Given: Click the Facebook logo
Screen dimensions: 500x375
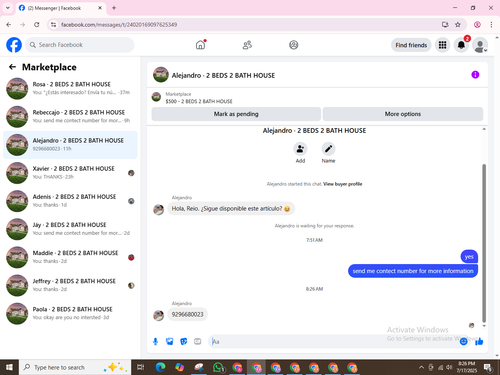Looking at the screenshot, I should (x=14, y=45).
